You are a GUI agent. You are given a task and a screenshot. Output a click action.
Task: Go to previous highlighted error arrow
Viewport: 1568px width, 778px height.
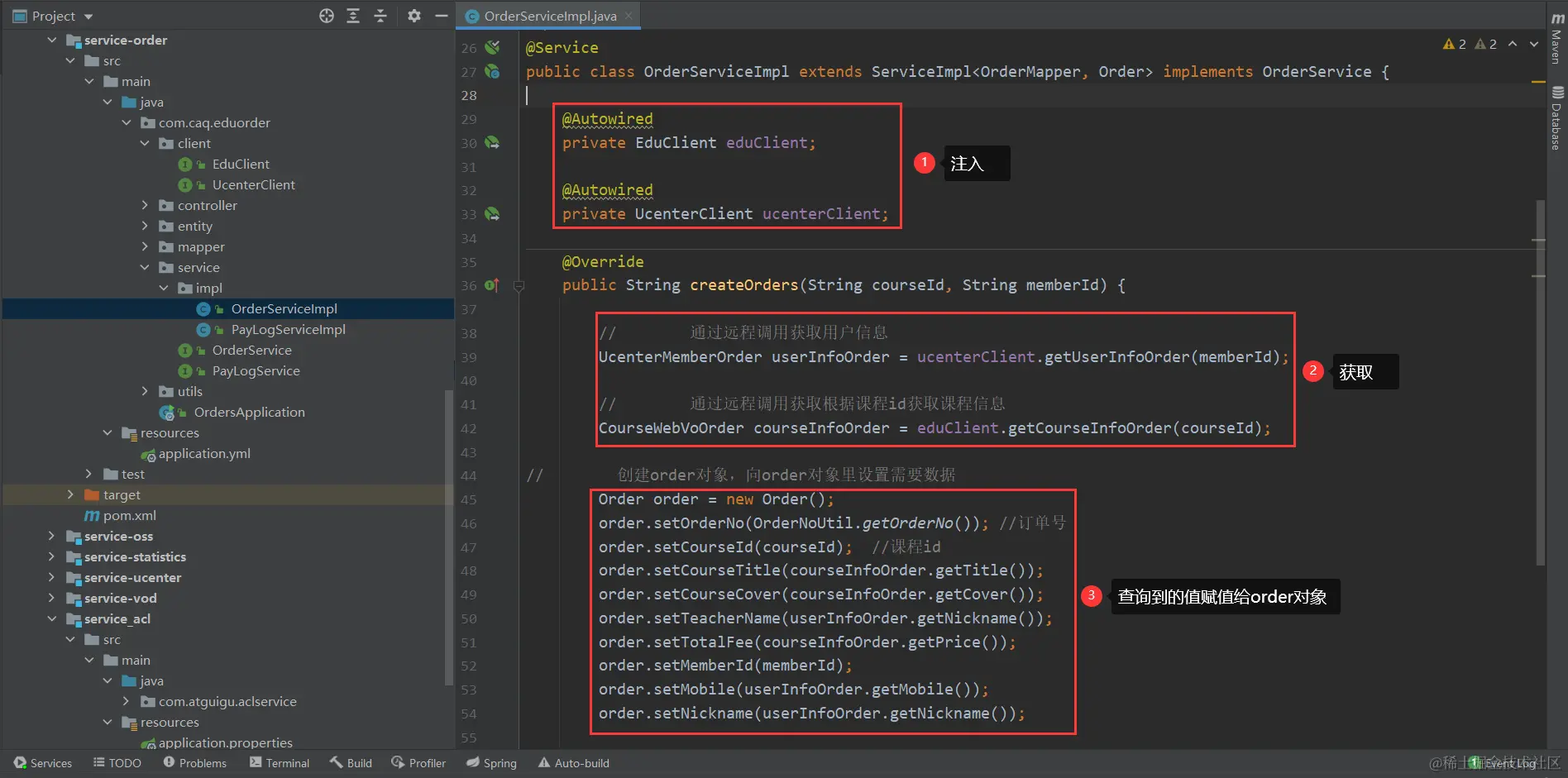pos(1513,44)
